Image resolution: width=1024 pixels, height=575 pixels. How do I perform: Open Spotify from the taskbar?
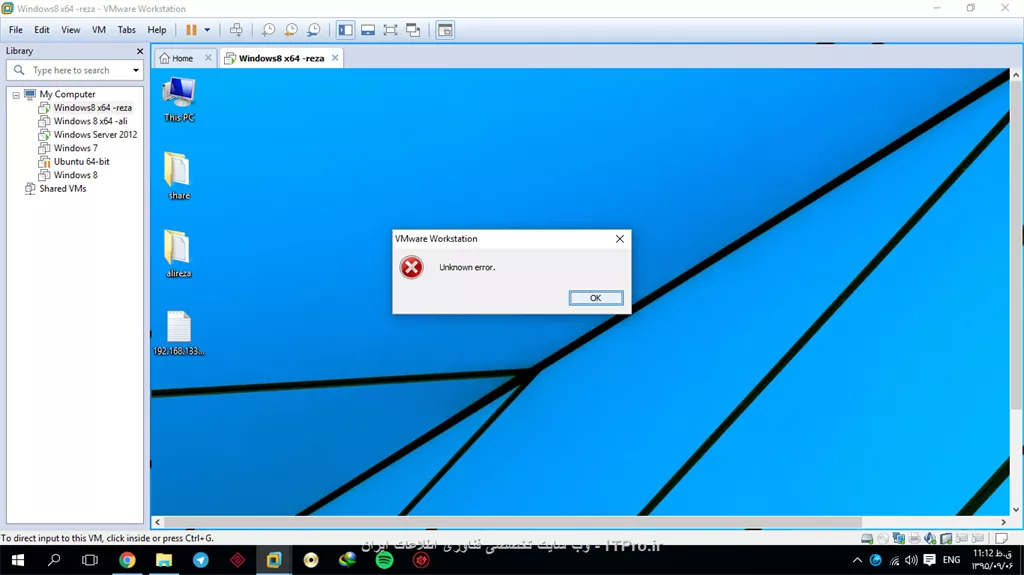coord(385,560)
